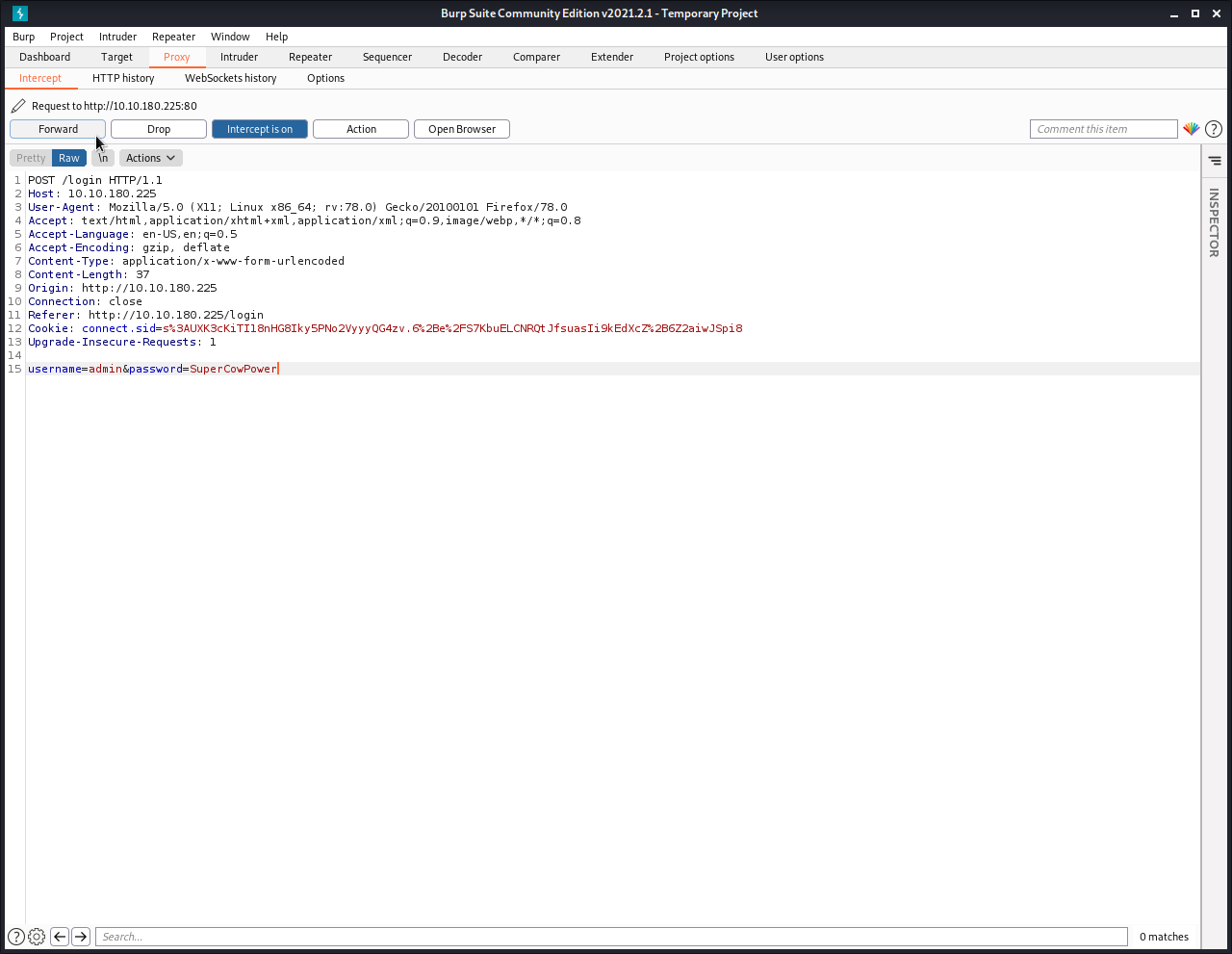Open search settings gear icon
Image resolution: width=1232 pixels, height=954 pixels.
point(37,937)
